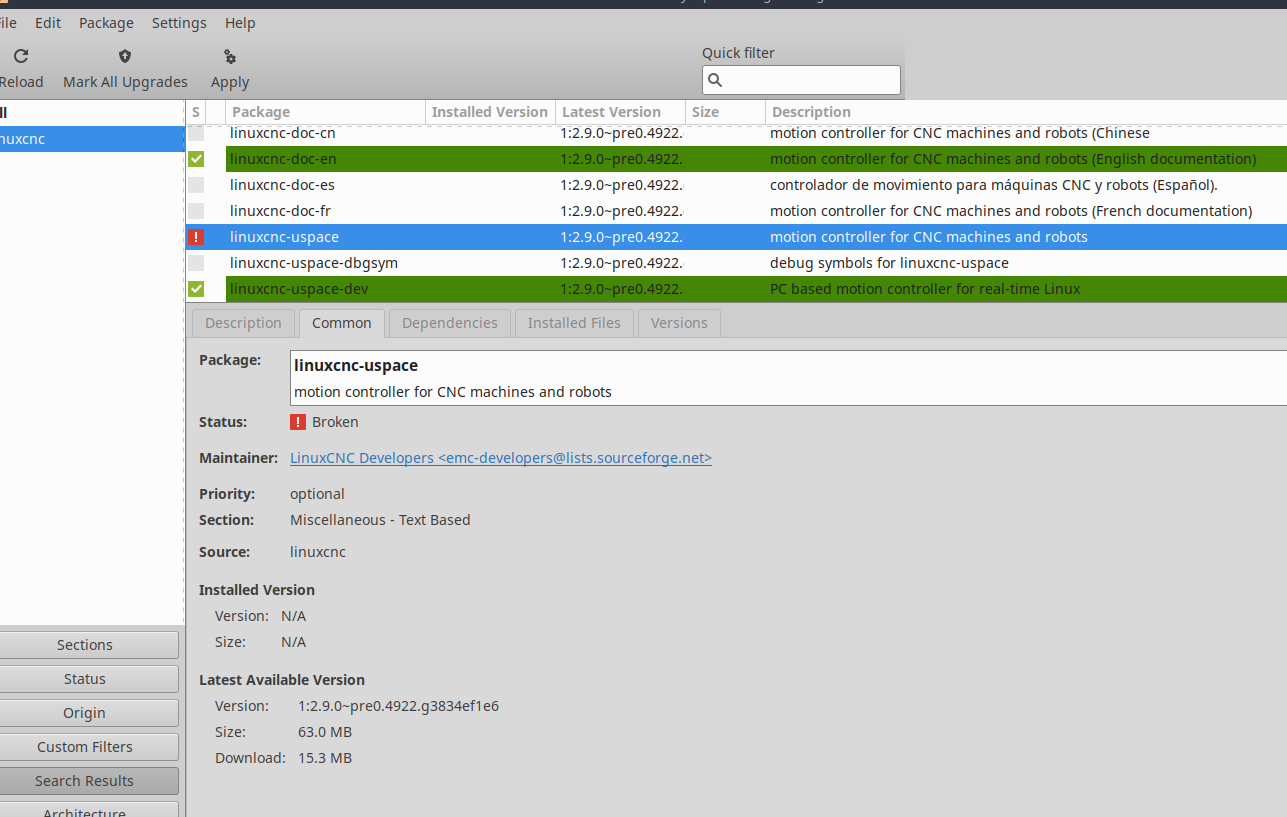Click the bold linuxcnc-uspace package title
The image size is (1287, 817).
click(356, 366)
